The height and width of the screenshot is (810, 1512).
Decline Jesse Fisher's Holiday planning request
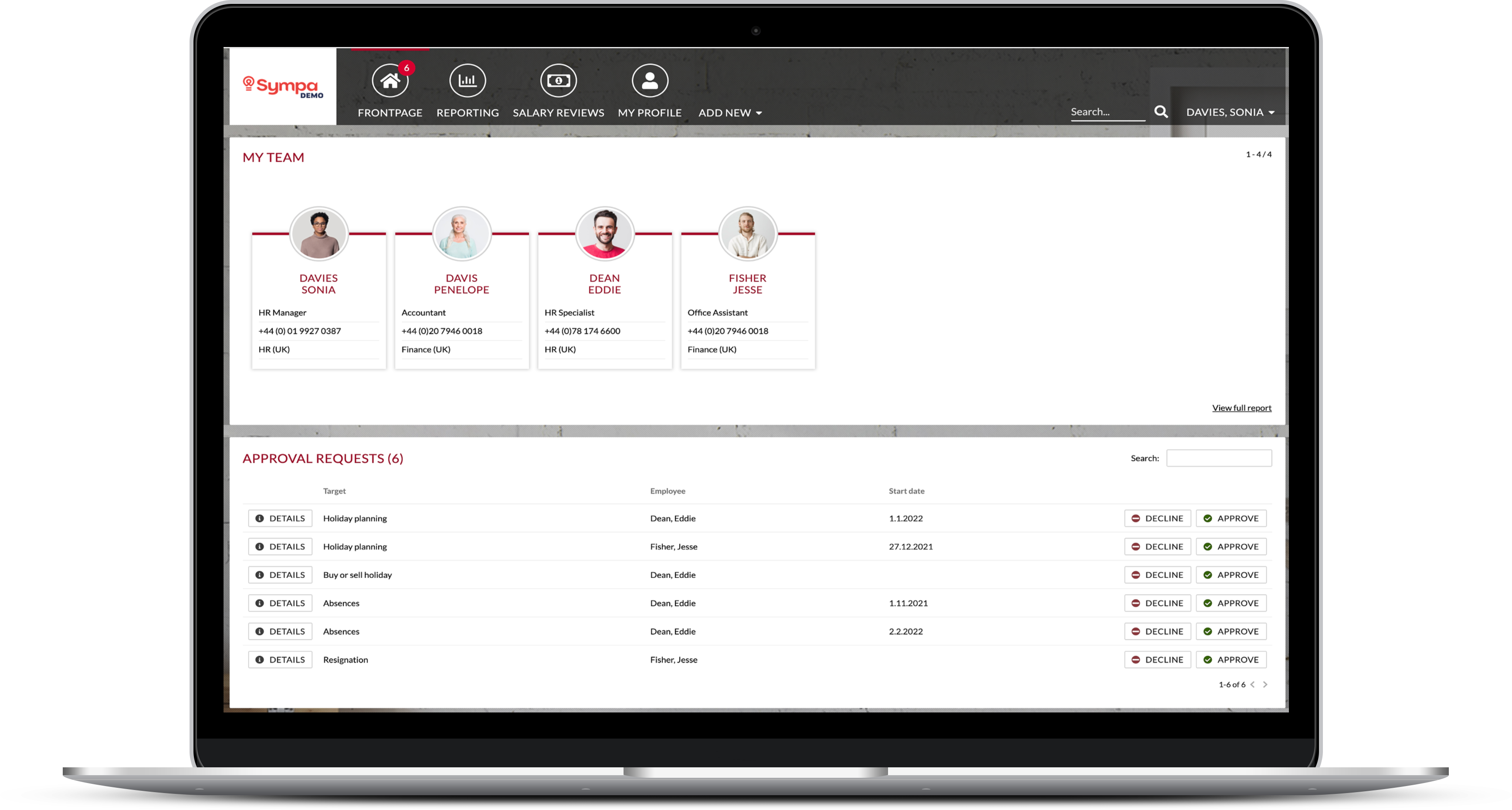tap(1157, 546)
